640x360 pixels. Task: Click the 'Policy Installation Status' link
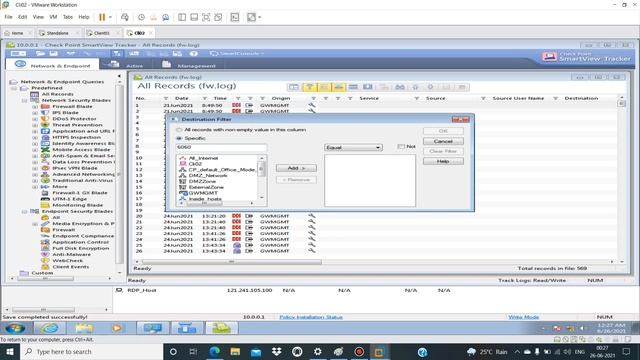coord(311,317)
